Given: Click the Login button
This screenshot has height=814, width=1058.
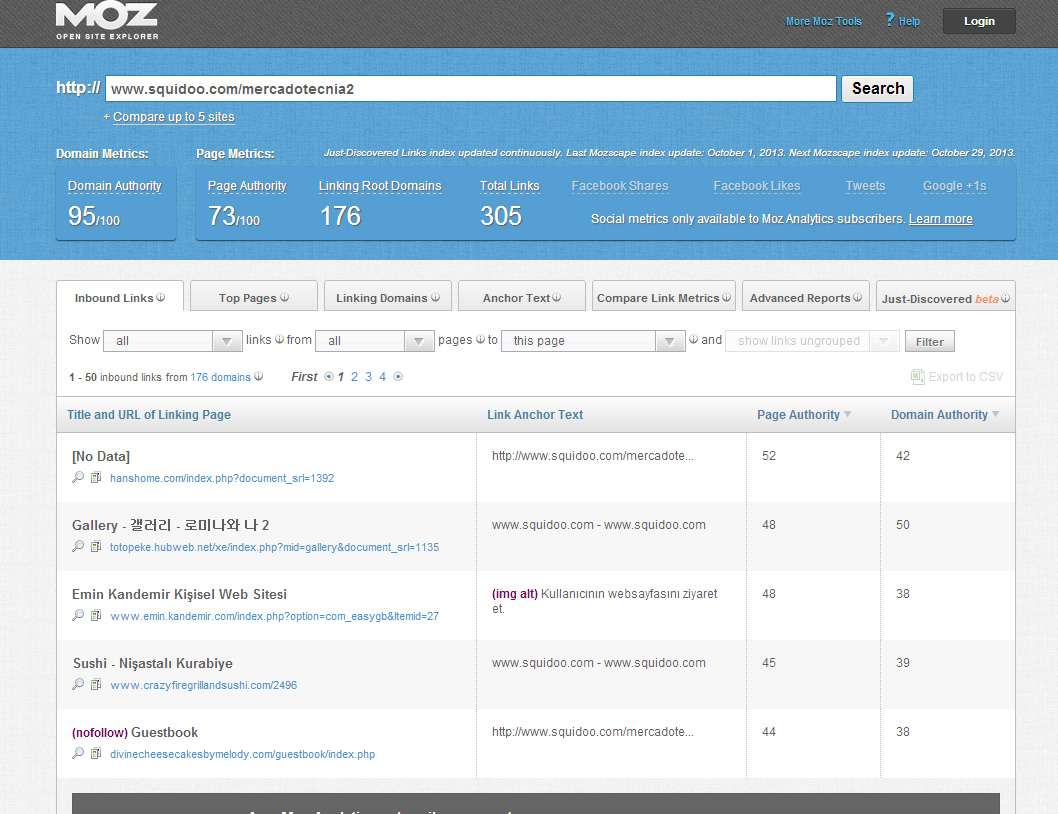Looking at the screenshot, I should pos(979,21).
